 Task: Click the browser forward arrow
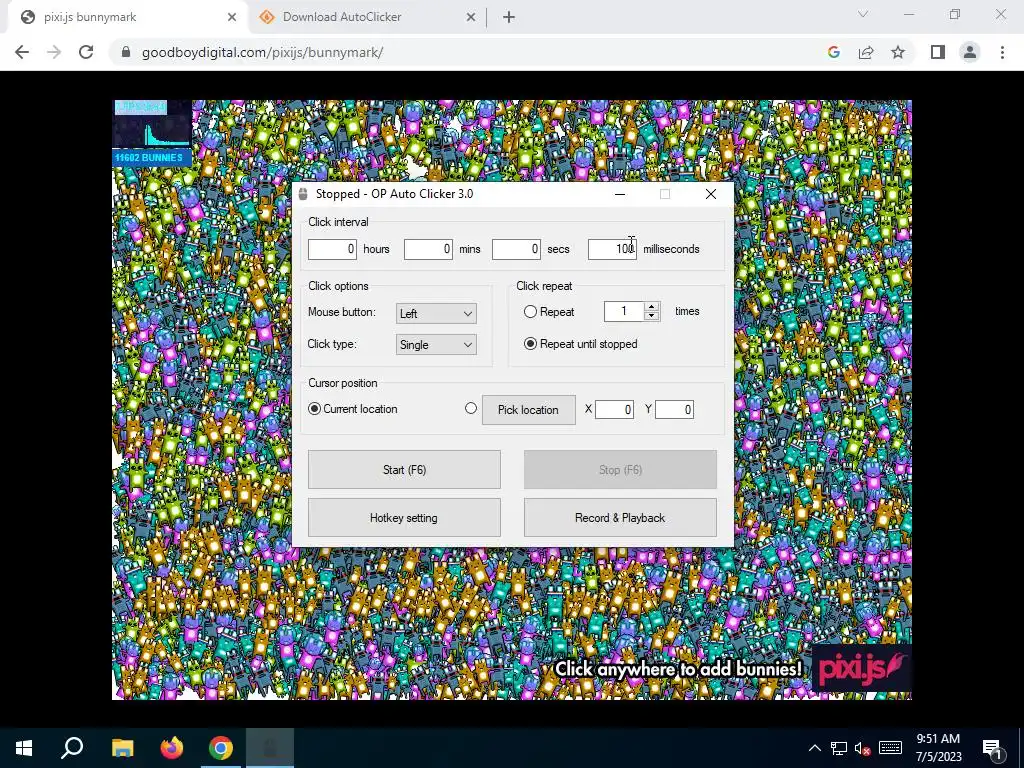[54, 52]
